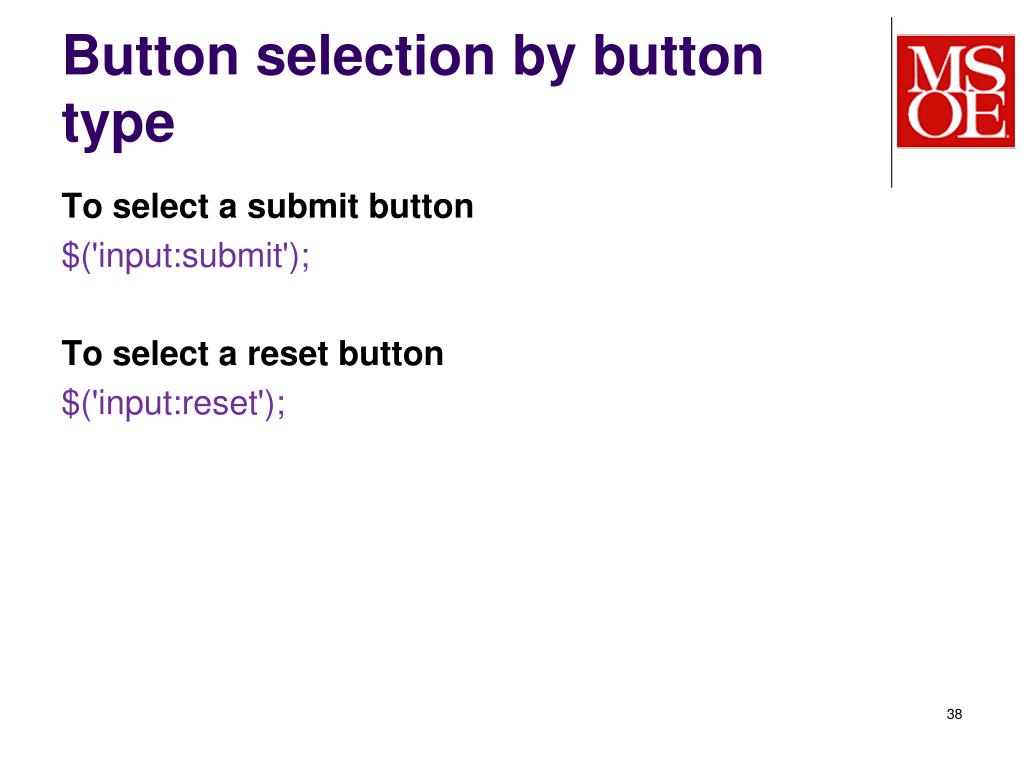Click the first word 'Button' in title
1024x768 pixels.
[x=151, y=56]
